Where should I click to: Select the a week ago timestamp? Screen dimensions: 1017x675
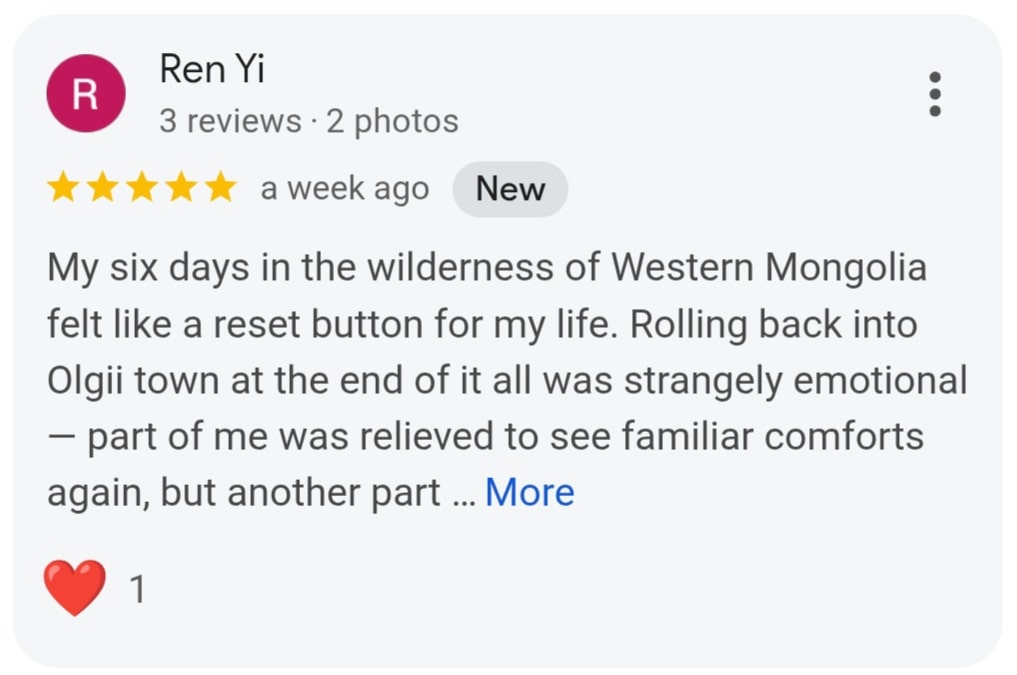click(344, 188)
